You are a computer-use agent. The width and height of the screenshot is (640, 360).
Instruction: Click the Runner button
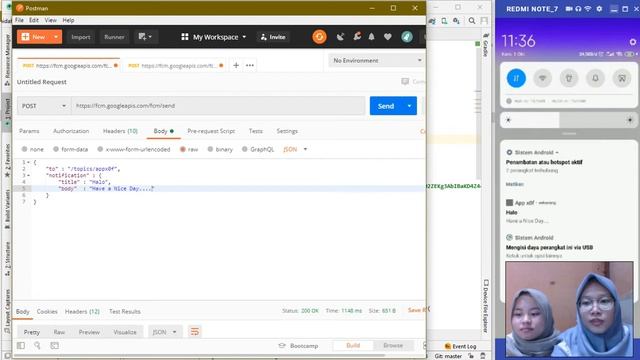pyautogui.click(x=114, y=37)
